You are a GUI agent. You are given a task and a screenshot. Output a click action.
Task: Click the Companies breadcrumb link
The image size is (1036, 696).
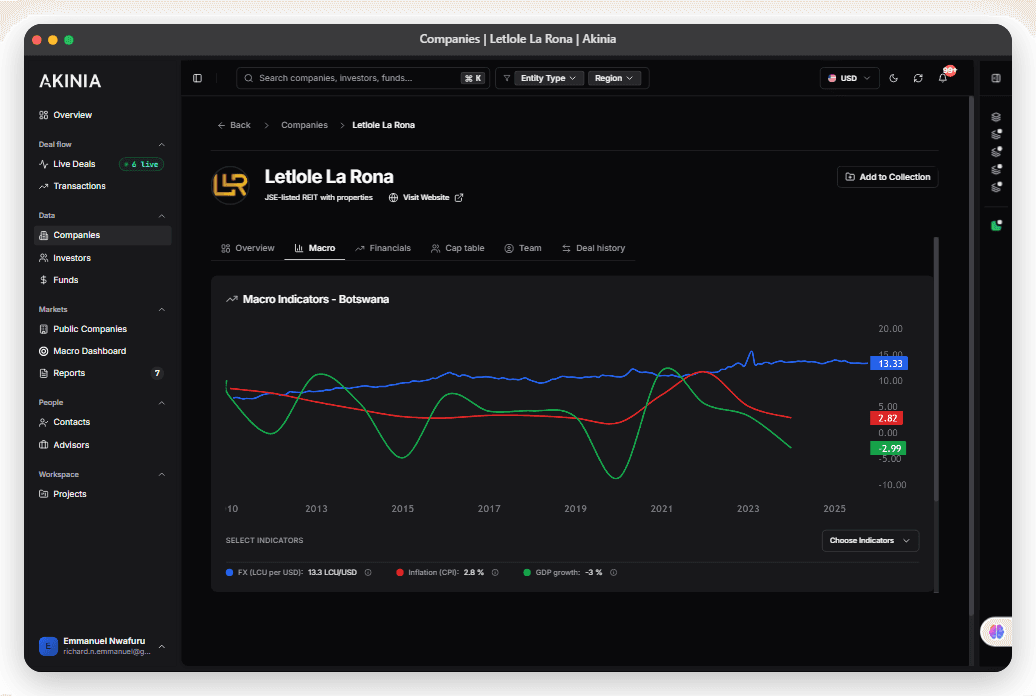pos(304,125)
